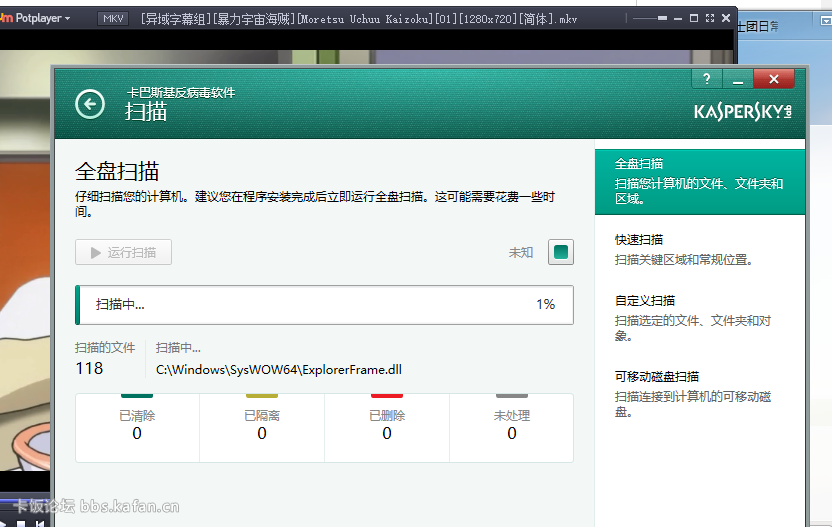Click the 全盘扫描 page heading
This screenshot has height=527, width=832.
pyautogui.click(x=117, y=171)
